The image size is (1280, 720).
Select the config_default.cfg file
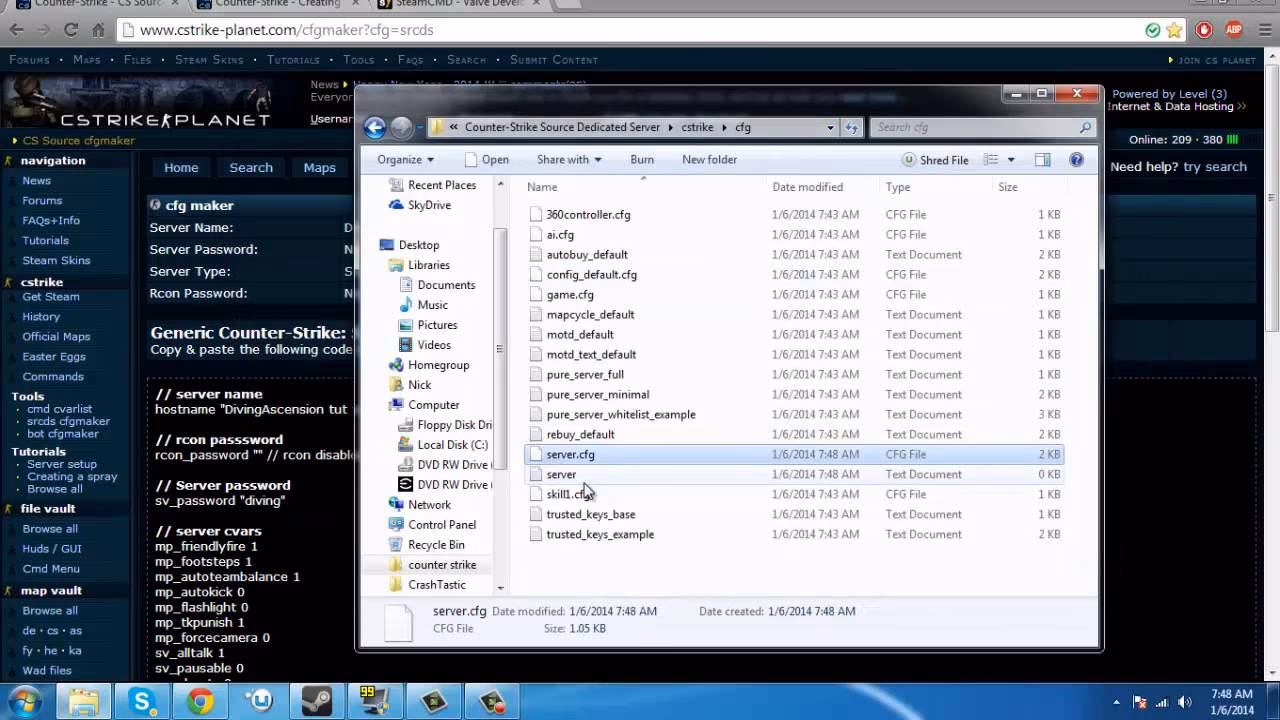pos(591,275)
